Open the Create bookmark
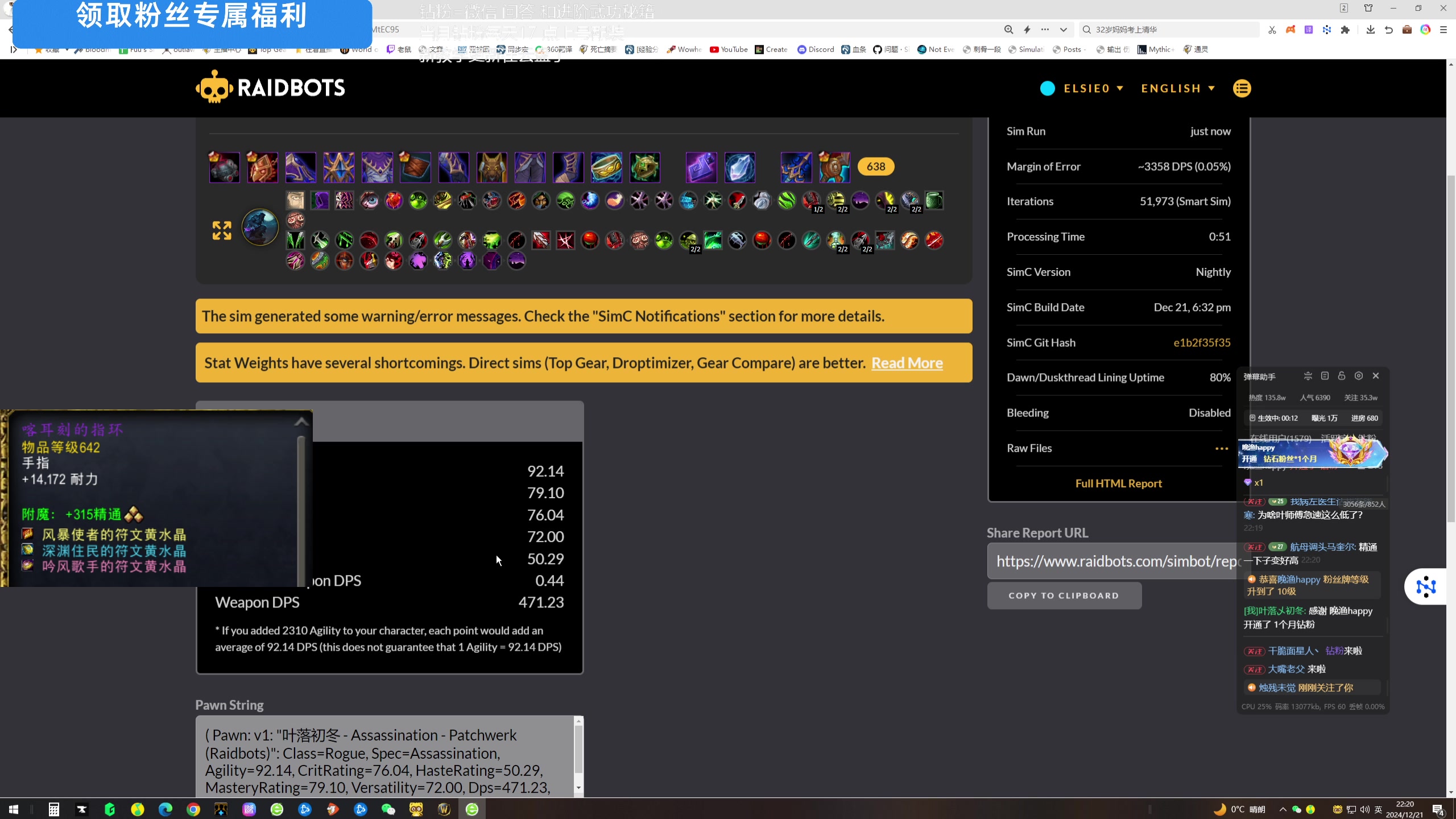1456x819 pixels. pyautogui.click(x=771, y=49)
